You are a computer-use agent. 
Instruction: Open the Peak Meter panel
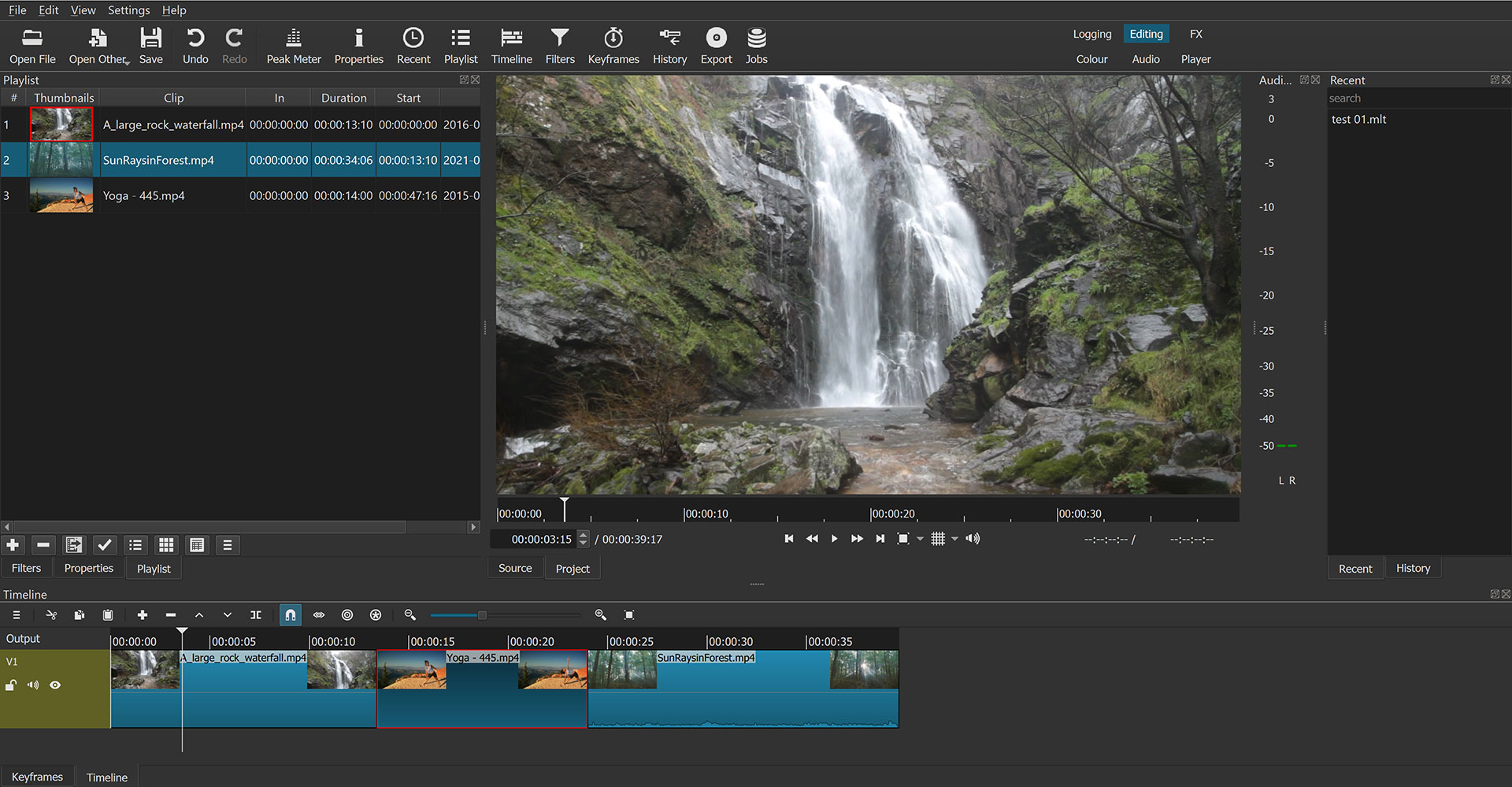pos(294,45)
